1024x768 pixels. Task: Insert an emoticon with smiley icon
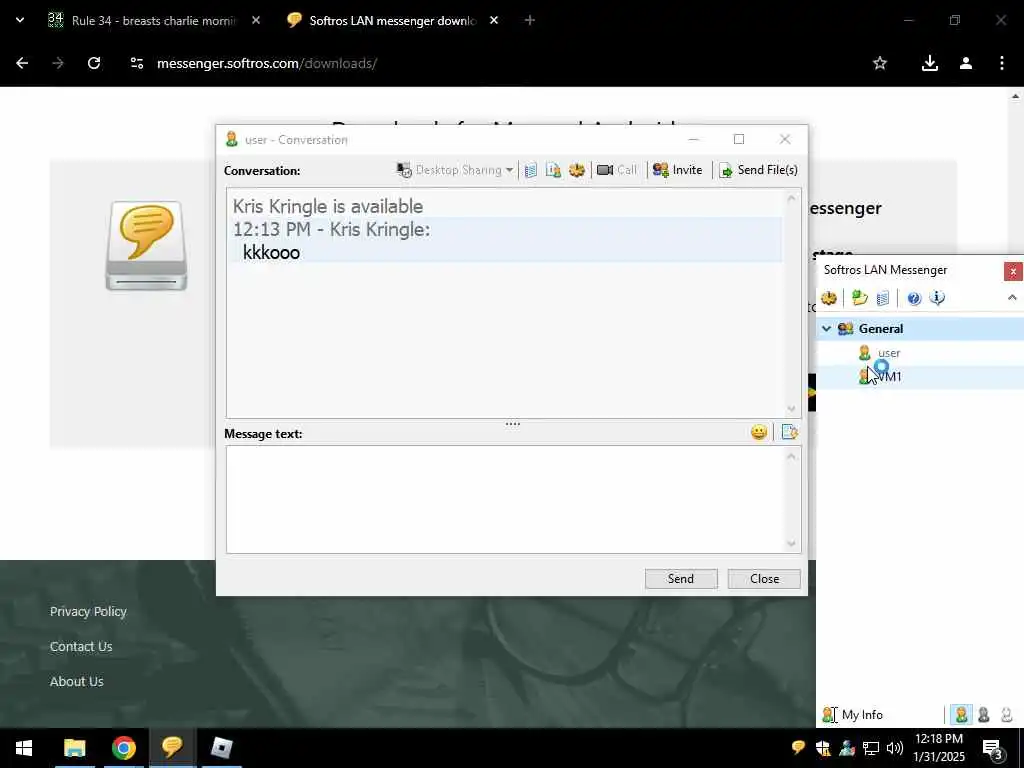(x=759, y=432)
